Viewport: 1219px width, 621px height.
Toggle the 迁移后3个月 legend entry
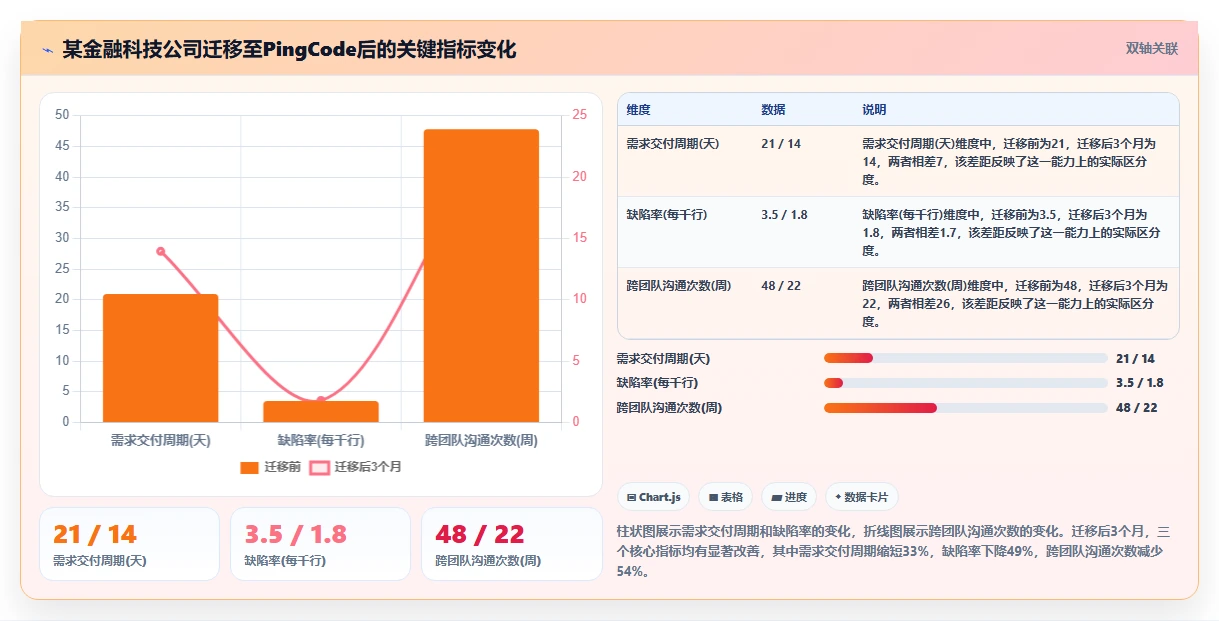[355, 467]
